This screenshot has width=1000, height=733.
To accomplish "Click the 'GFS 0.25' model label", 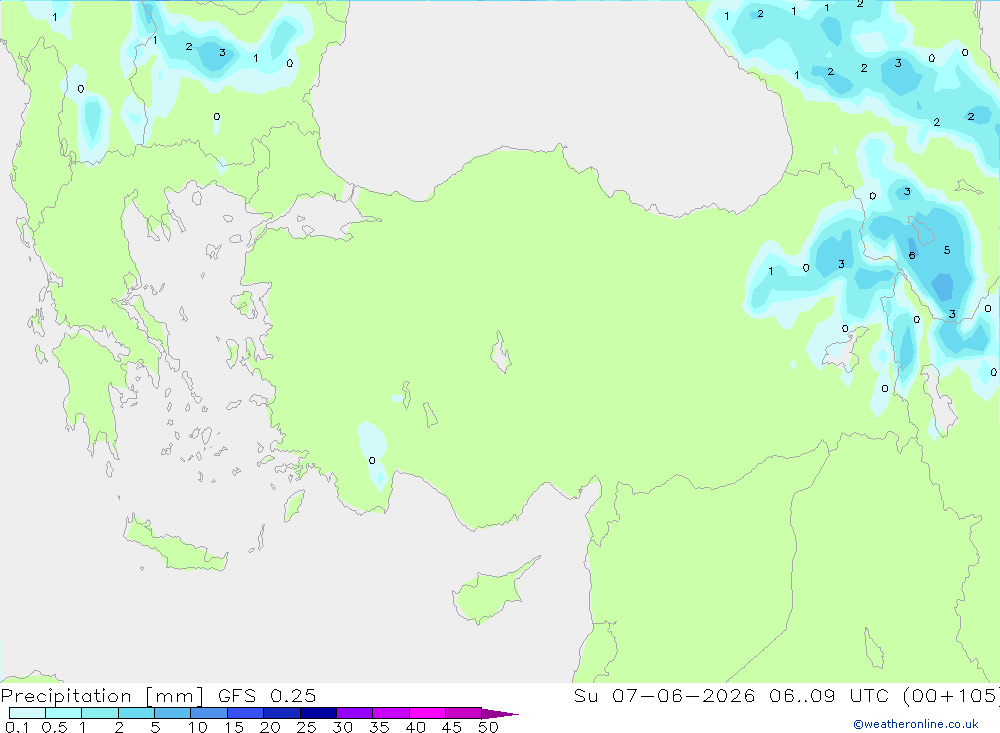I will [x=267, y=695].
